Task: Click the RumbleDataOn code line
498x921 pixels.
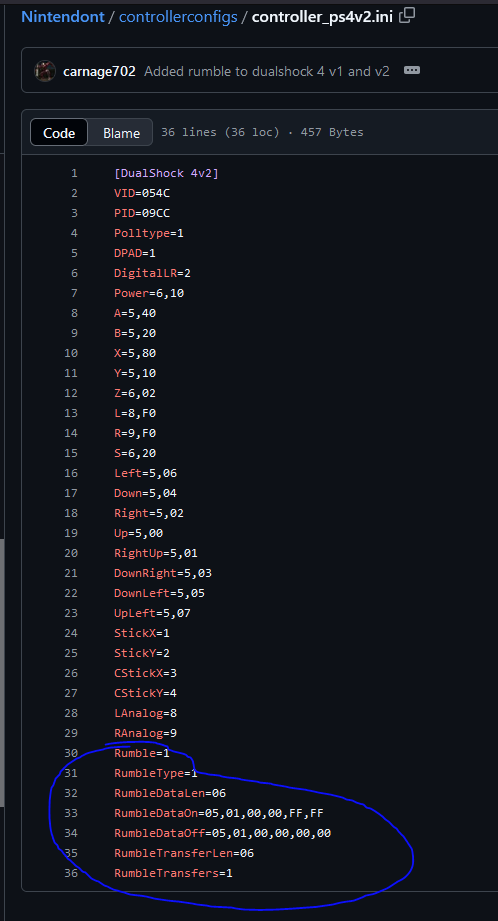Action: pyautogui.click(x=219, y=813)
